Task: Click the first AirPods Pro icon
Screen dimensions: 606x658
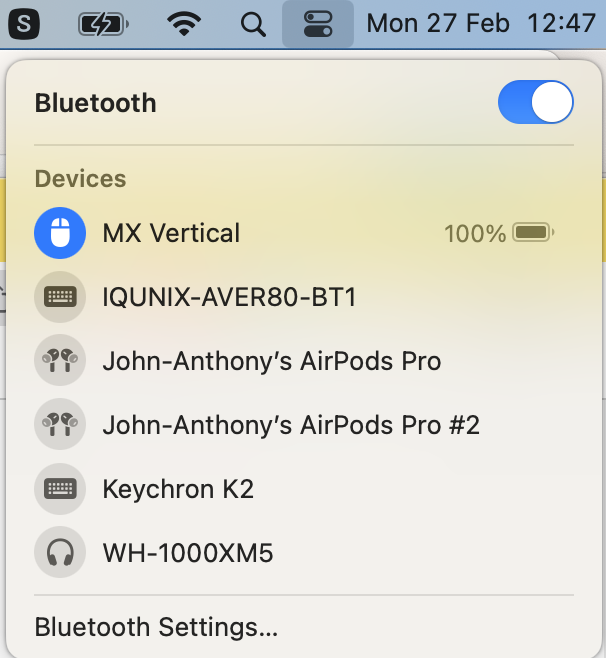Action: click(58, 361)
